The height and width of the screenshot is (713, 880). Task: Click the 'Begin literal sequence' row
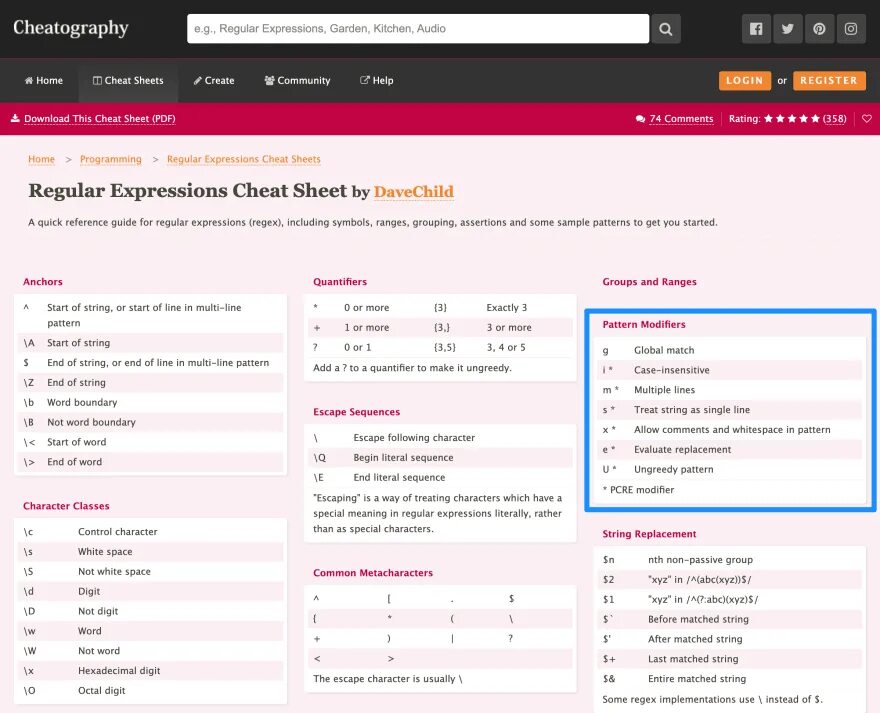click(440, 458)
